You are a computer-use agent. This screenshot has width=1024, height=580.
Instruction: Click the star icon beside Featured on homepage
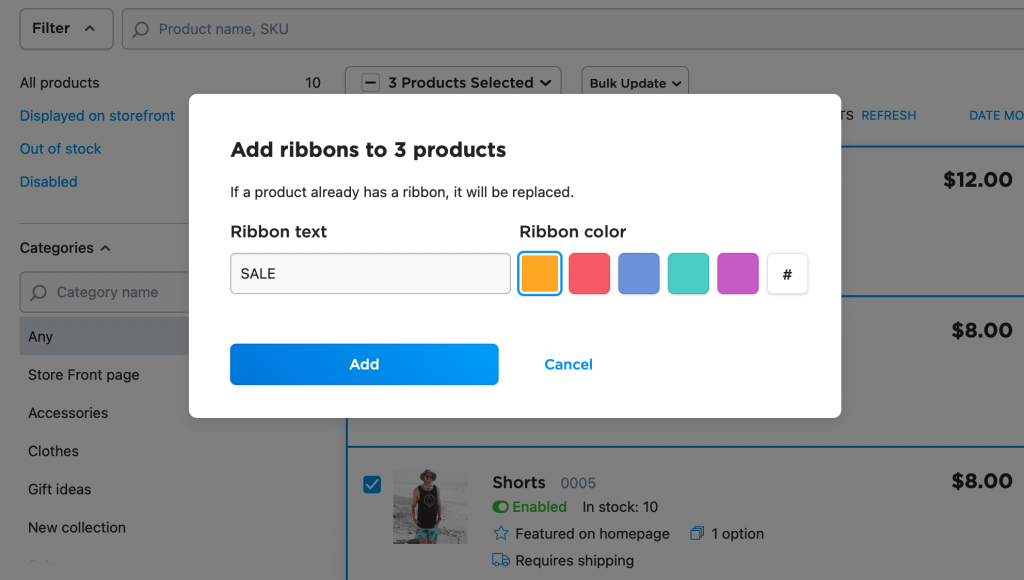pos(501,533)
